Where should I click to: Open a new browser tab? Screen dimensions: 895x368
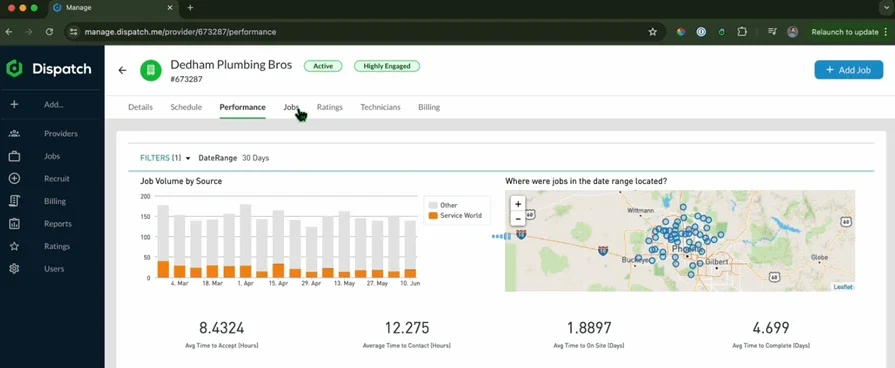190,7
